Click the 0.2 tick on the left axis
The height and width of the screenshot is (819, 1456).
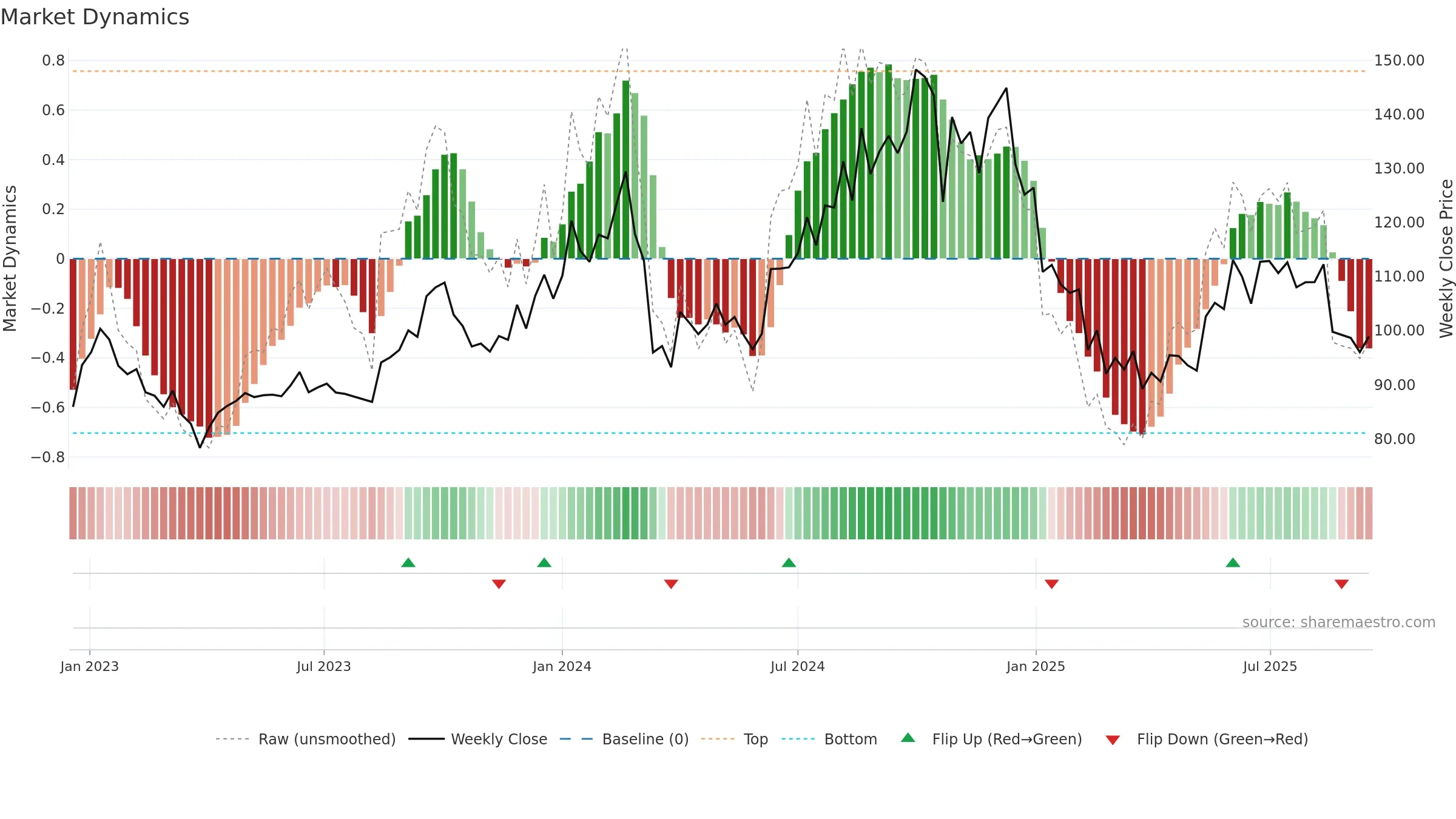pos(53,209)
